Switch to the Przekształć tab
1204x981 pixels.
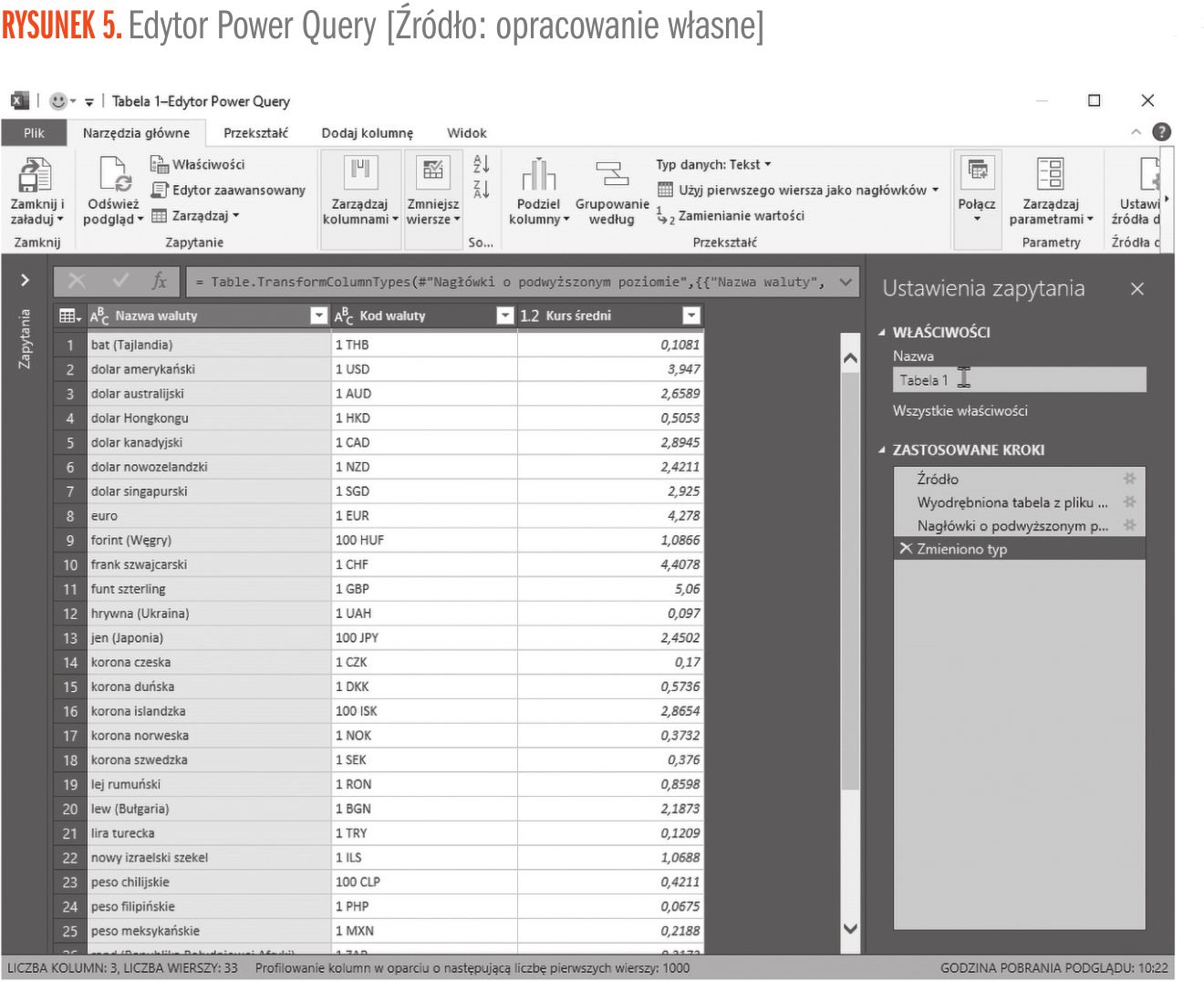[255, 133]
